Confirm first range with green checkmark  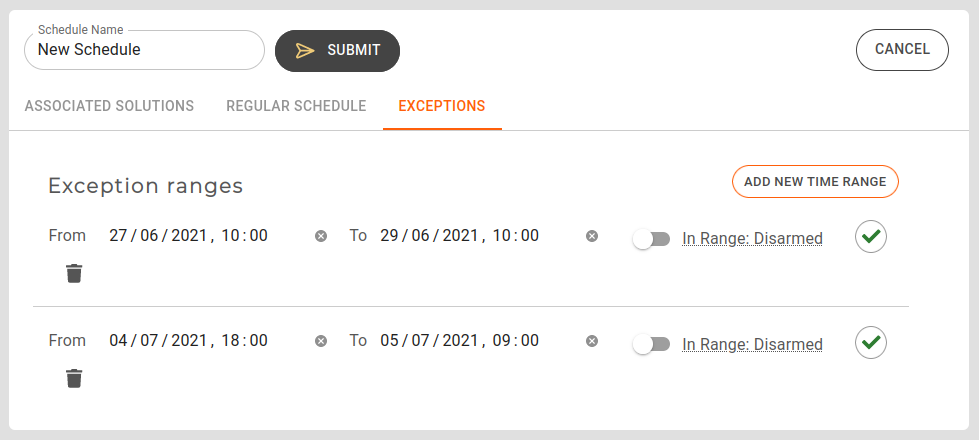[x=871, y=237]
